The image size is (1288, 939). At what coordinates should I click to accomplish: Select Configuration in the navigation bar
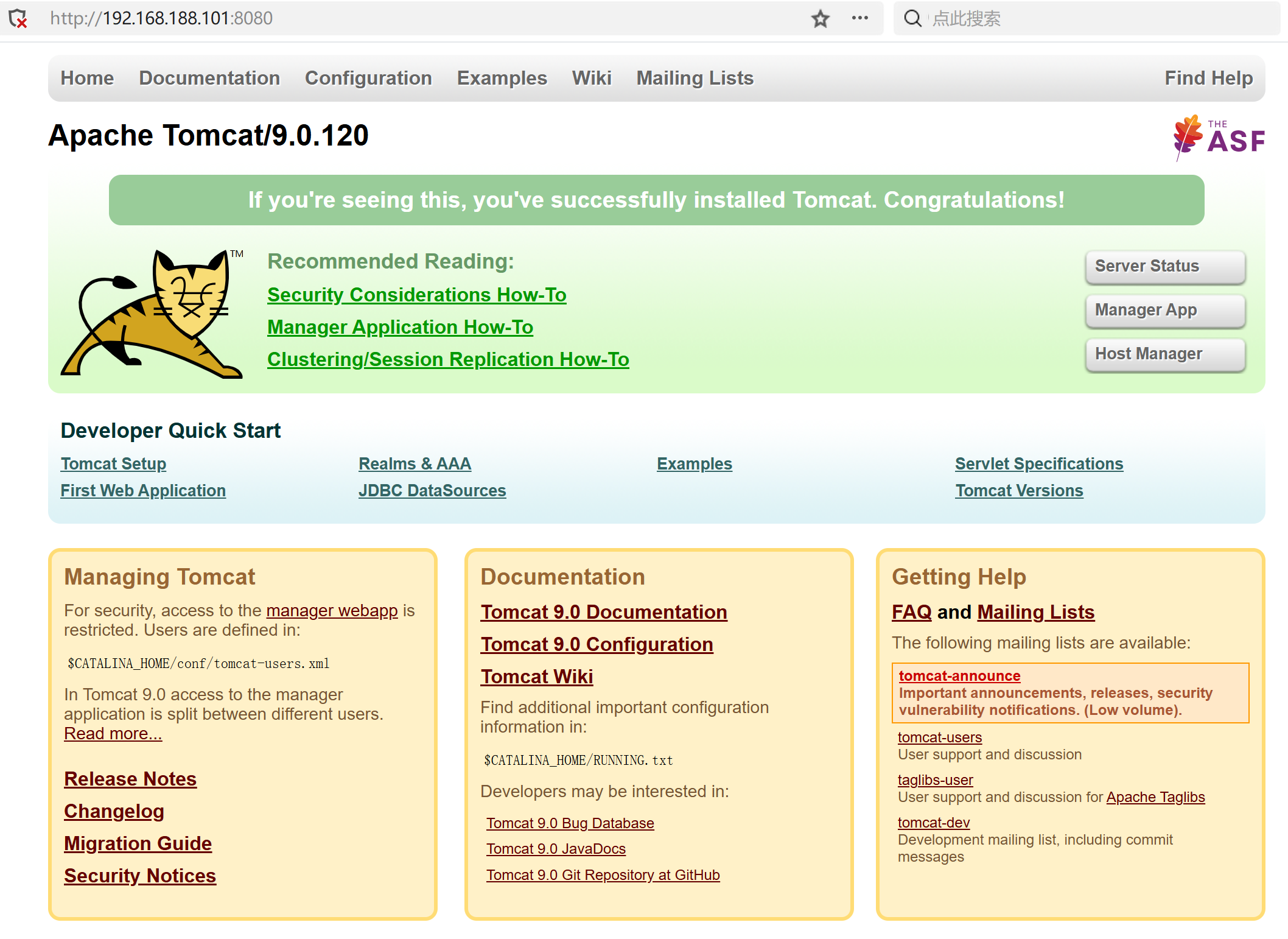[x=368, y=78]
